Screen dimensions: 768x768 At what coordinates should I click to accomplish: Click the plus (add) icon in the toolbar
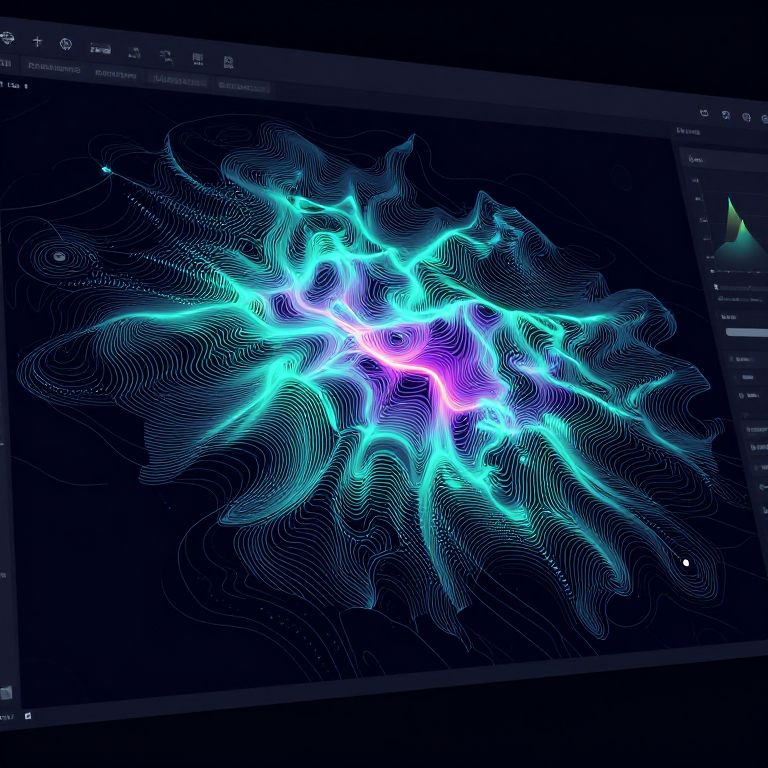coord(37,41)
